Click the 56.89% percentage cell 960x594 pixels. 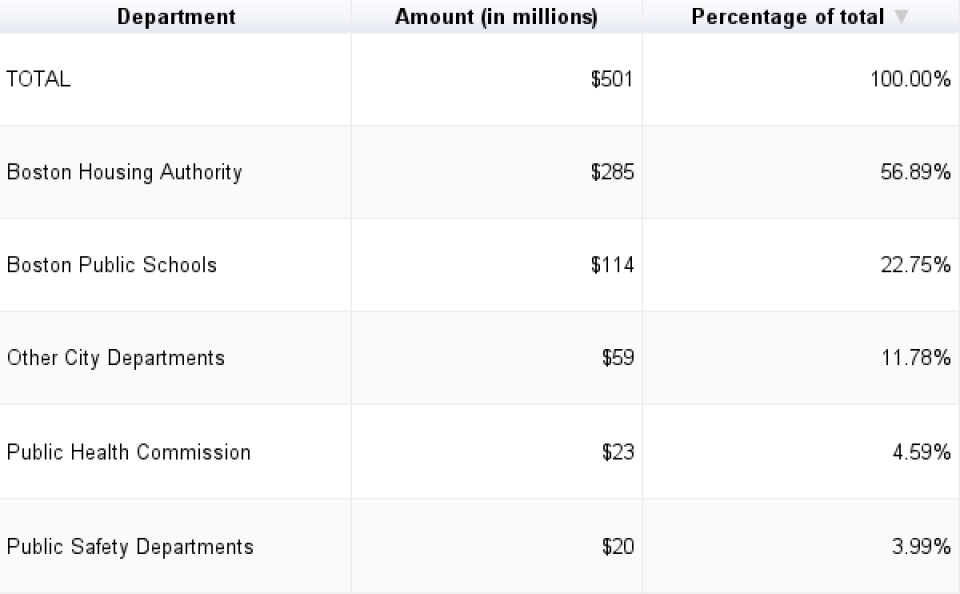pos(800,172)
